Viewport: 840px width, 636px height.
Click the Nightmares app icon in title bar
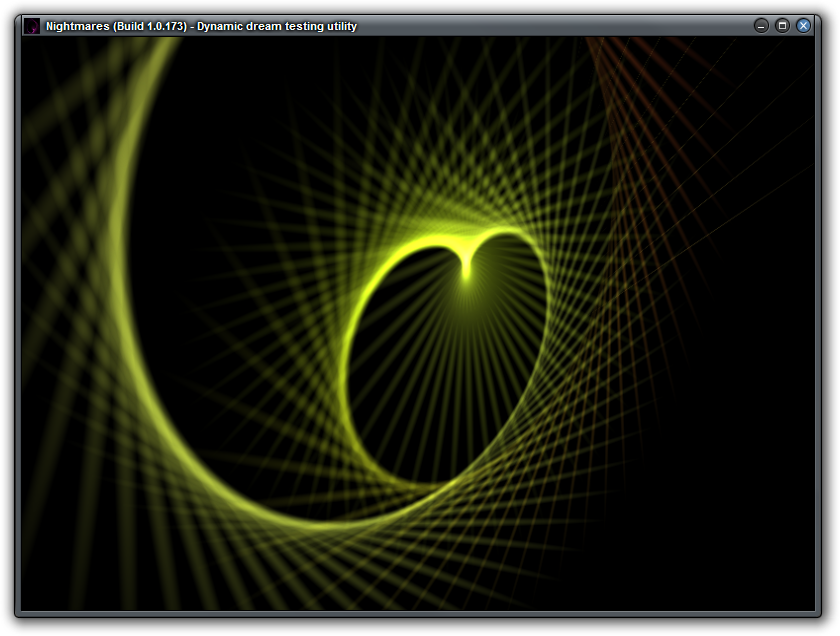coord(32,26)
